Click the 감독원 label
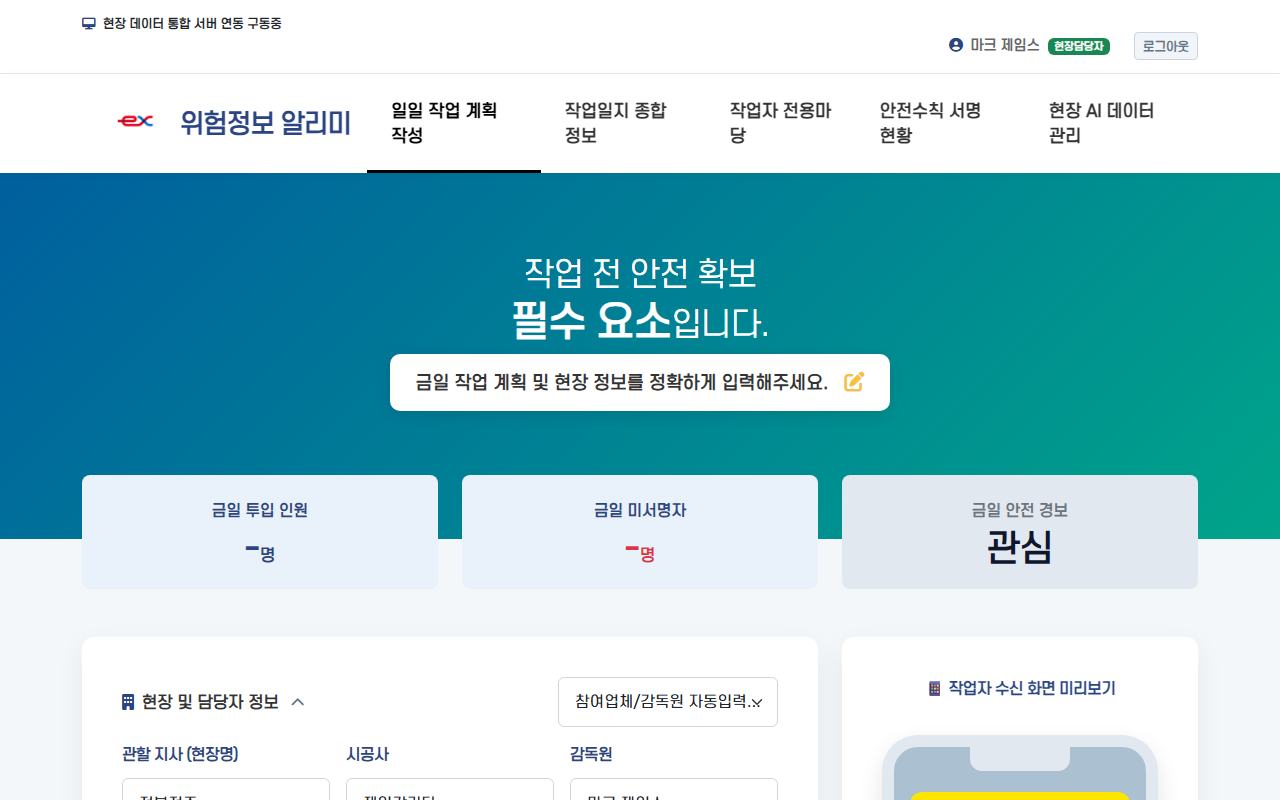The height and width of the screenshot is (800, 1280). [x=591, y=754]
